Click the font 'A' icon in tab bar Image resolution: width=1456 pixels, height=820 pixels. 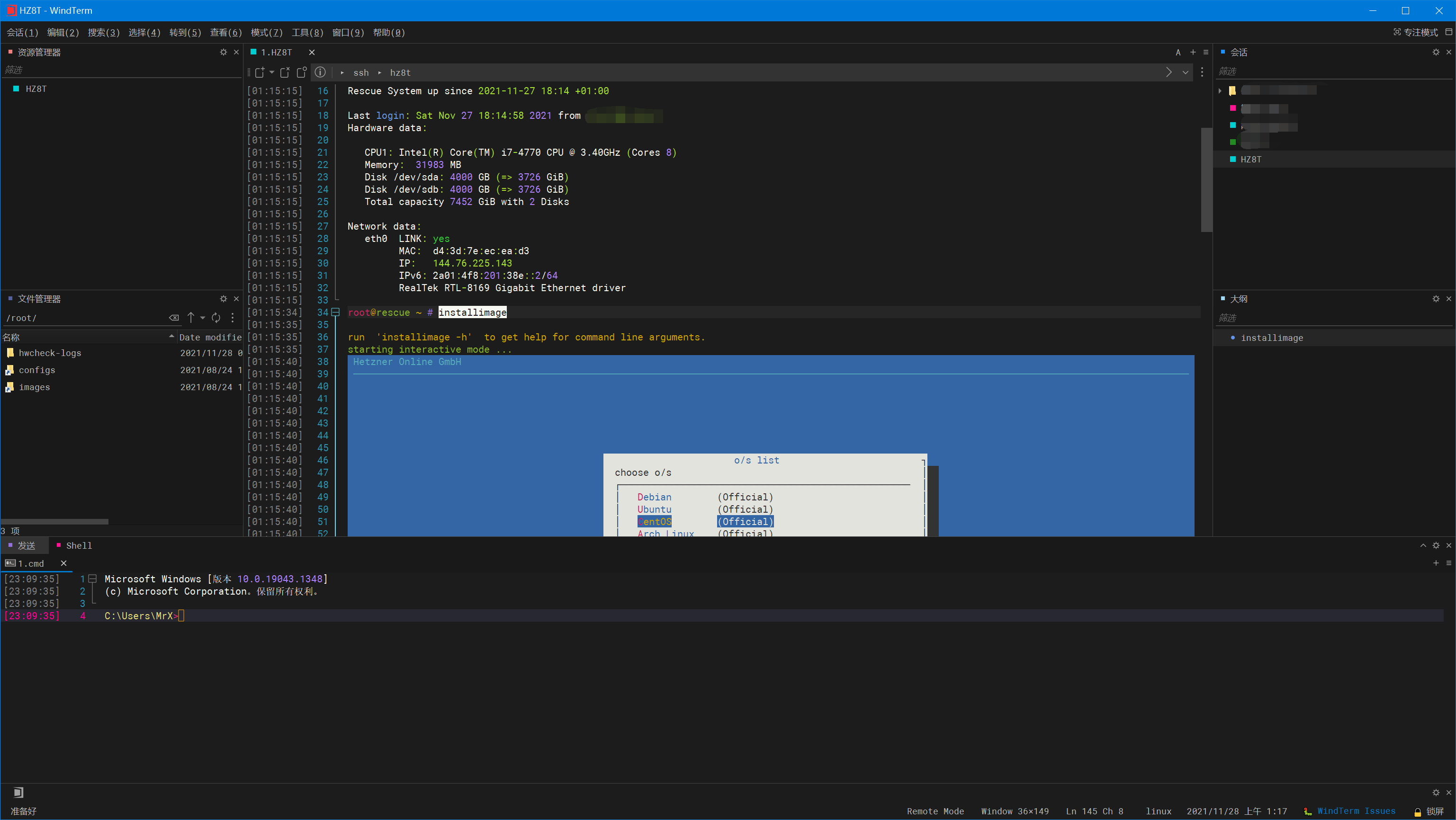[1178, 52]
